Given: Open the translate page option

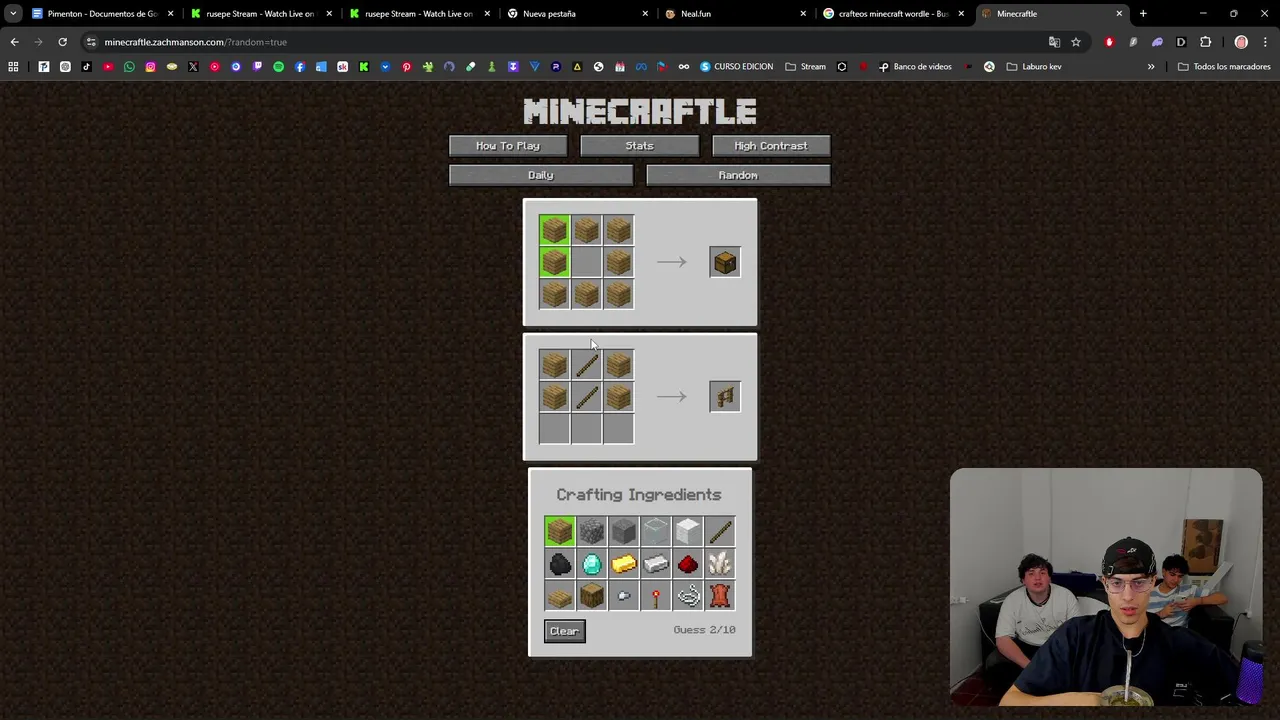Looking at the screenshot, I should (x=1054, y=42).
